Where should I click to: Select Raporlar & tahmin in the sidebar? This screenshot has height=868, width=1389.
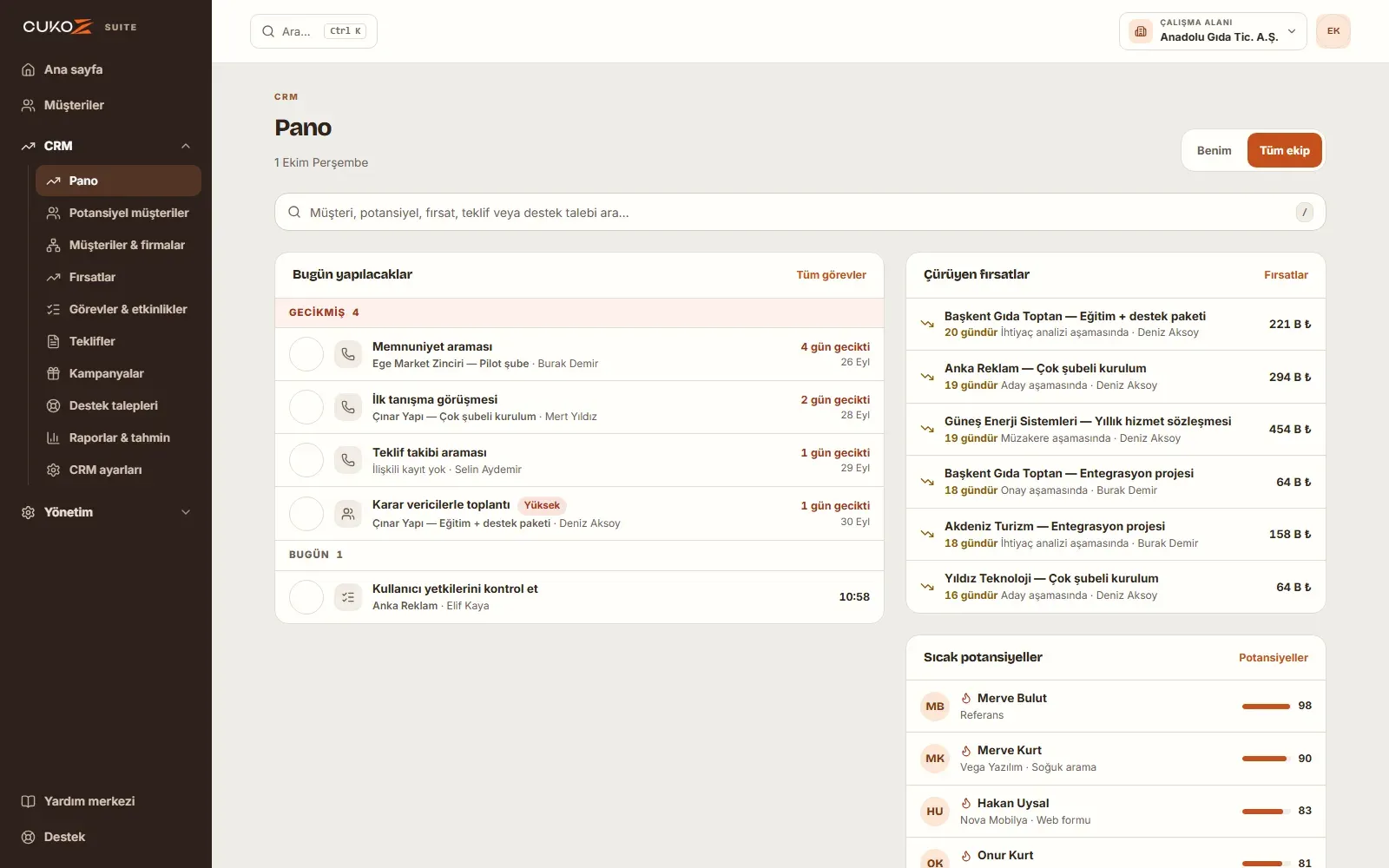[x=118, y=437]
